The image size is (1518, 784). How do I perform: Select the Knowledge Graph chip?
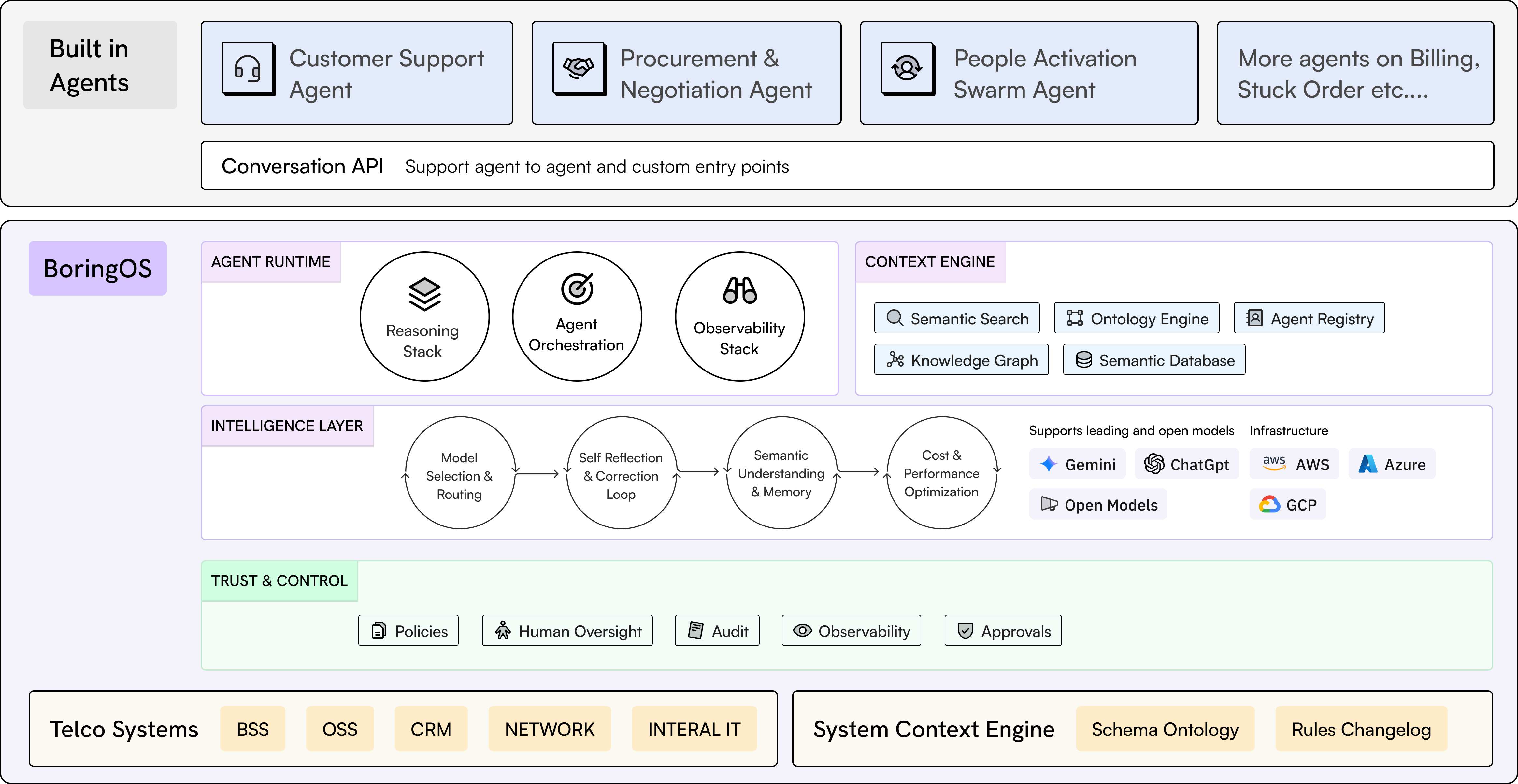coord(961,360)
